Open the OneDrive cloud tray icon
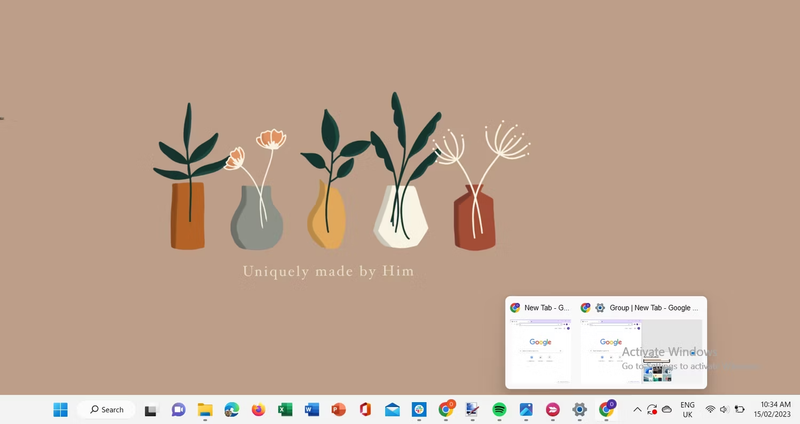 (x=666, y=409)
